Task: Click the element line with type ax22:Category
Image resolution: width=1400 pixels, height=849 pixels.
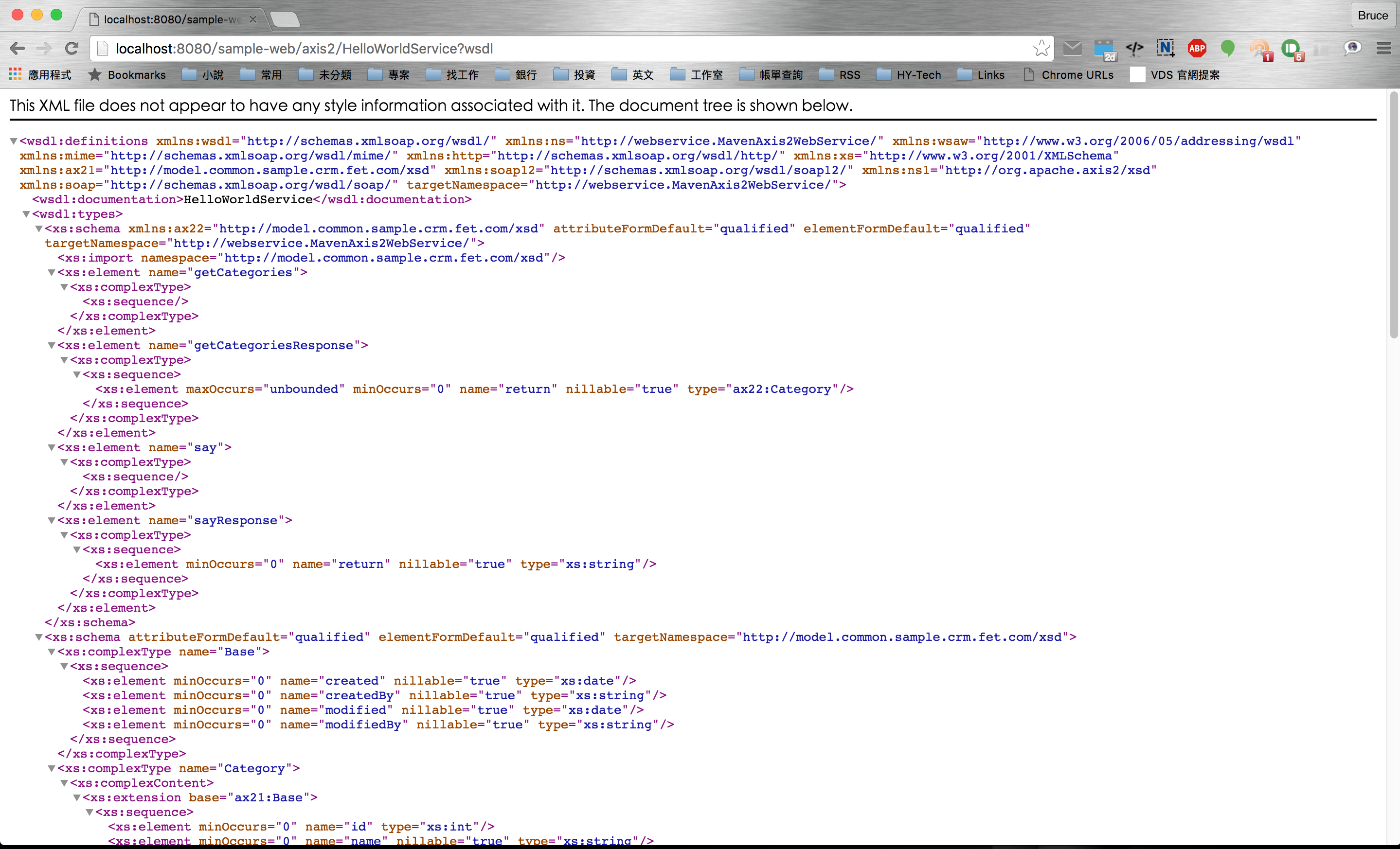Action: click(474, 389)
